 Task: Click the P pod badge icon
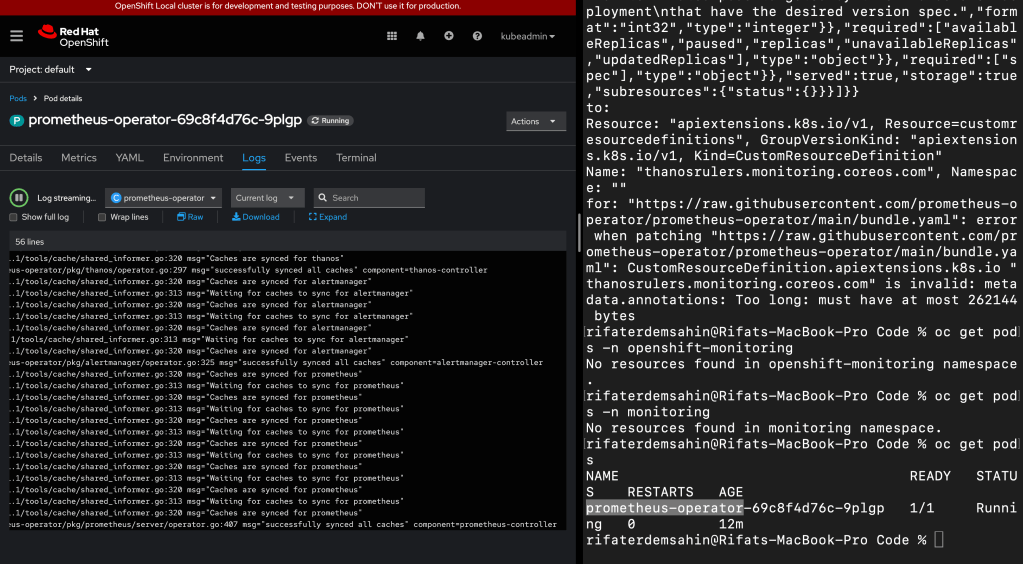[x=16, y=120]
